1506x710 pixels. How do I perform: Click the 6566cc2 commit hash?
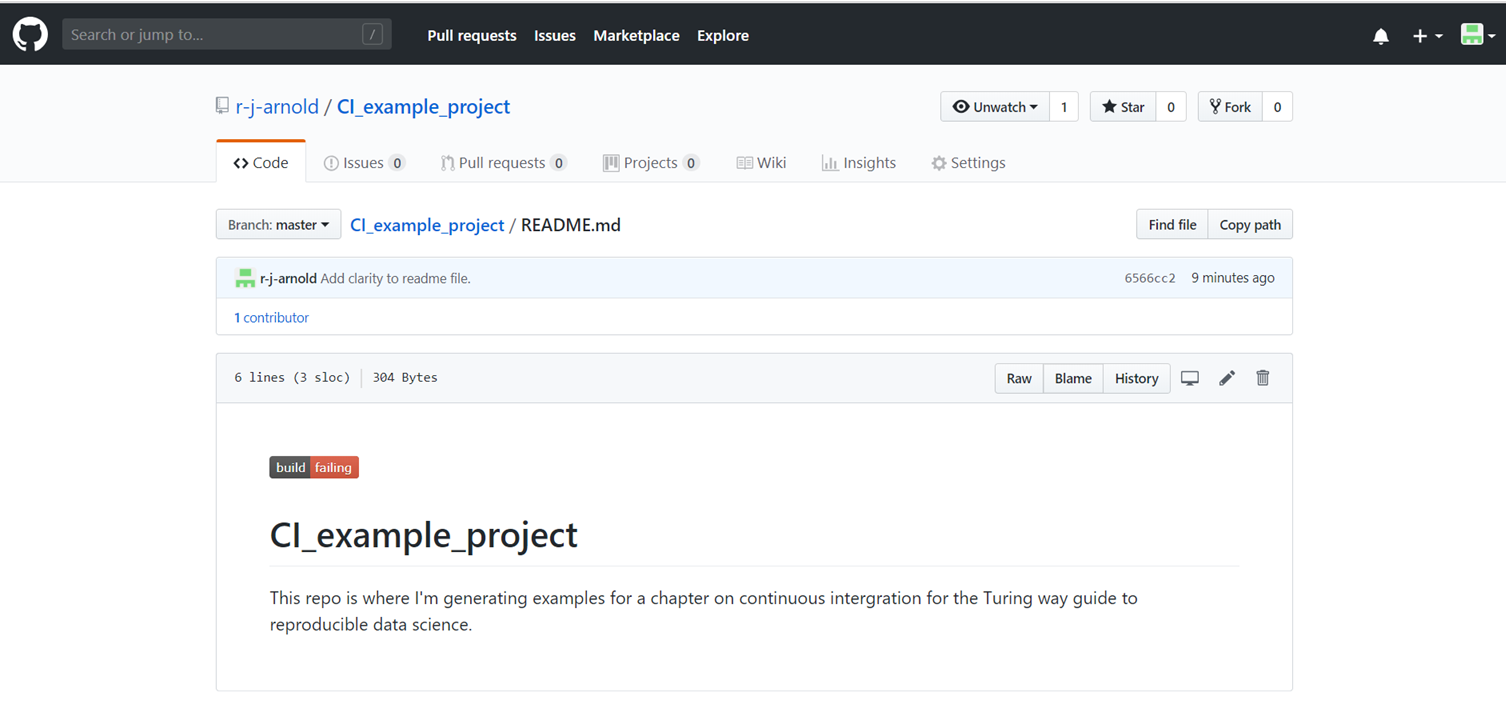tap(1150, 278)
